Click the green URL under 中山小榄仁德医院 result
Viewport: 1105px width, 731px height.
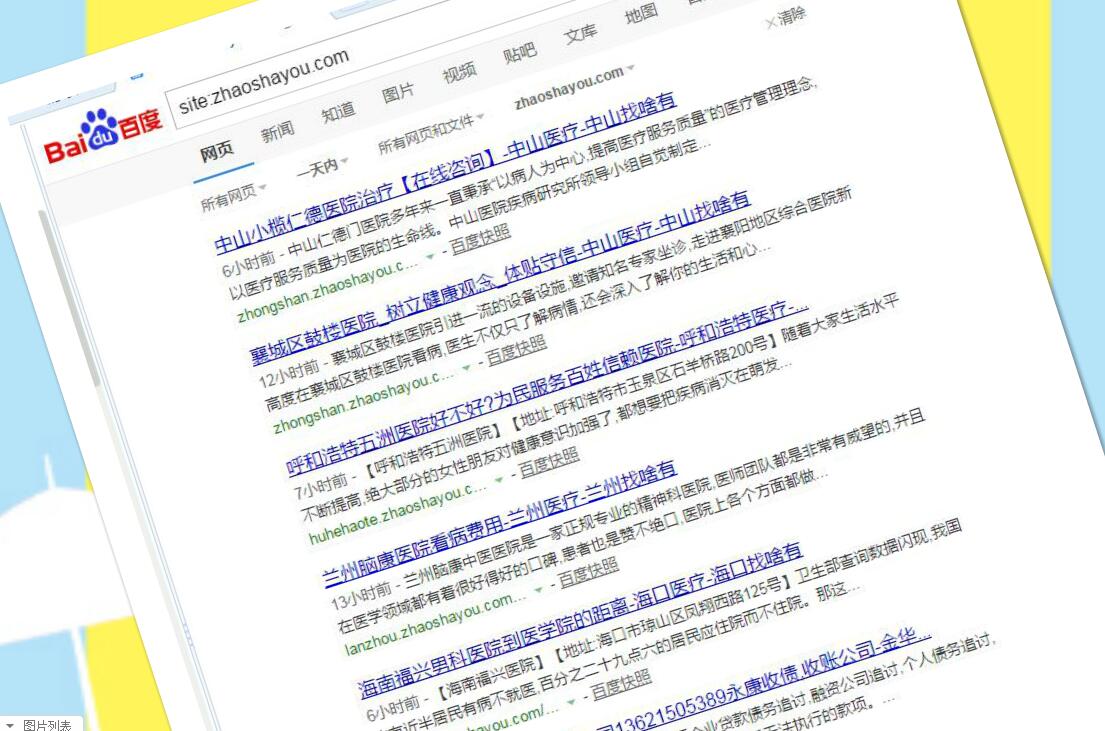(328, 291)
